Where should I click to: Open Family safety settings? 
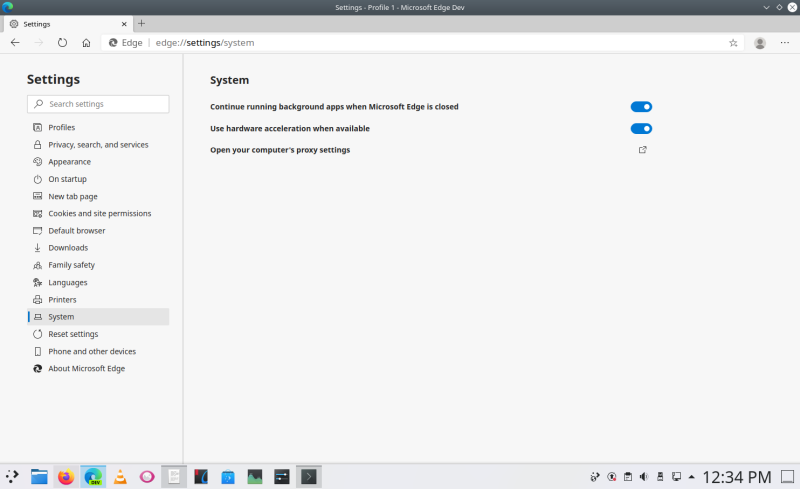pyautogui.click(x=98, y=265)
